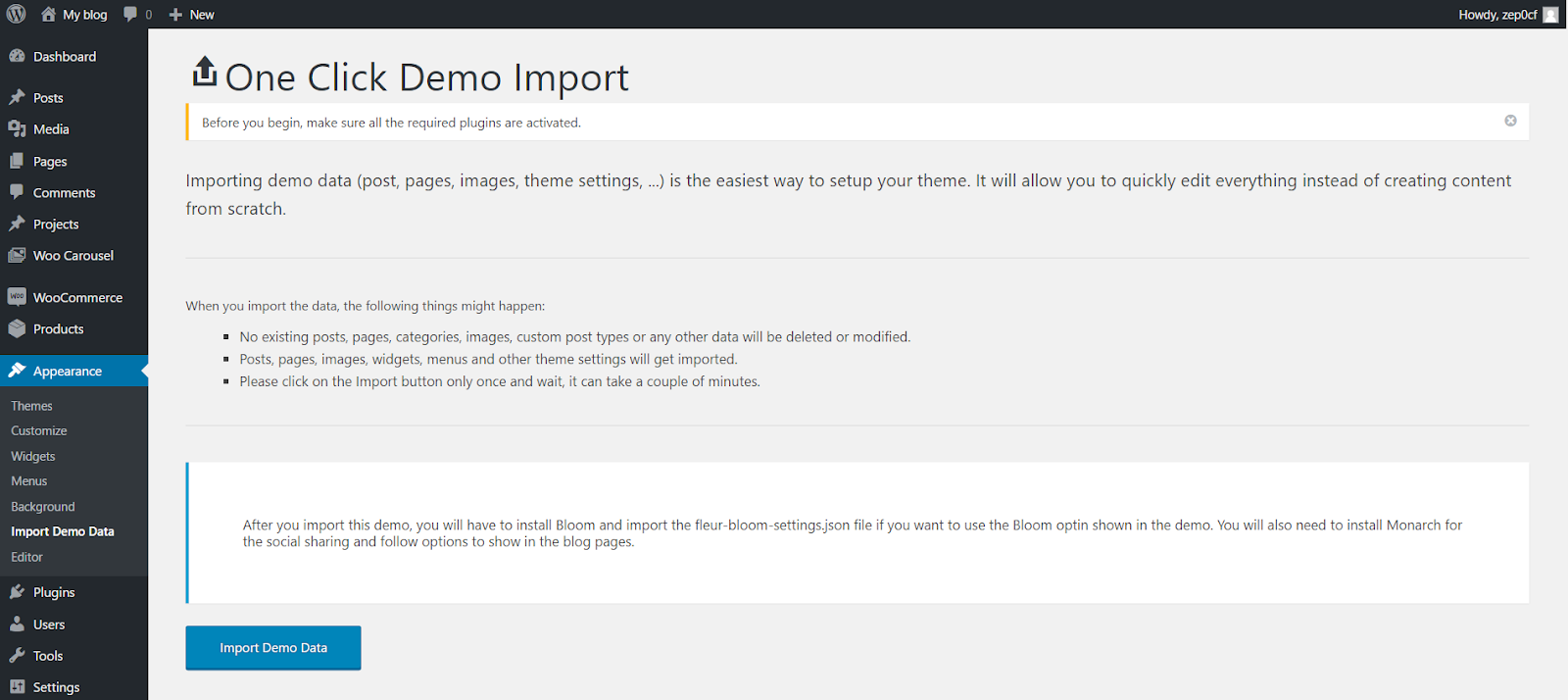Click the WooCommerce sidebar icon

[17, 297]
